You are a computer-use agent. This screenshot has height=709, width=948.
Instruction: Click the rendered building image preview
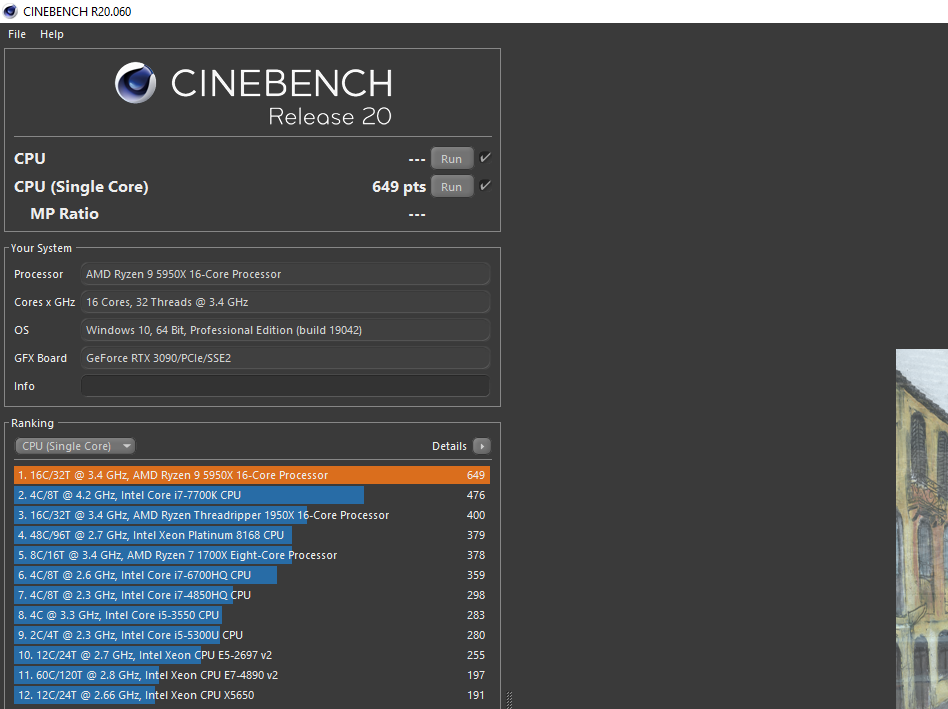921,529
